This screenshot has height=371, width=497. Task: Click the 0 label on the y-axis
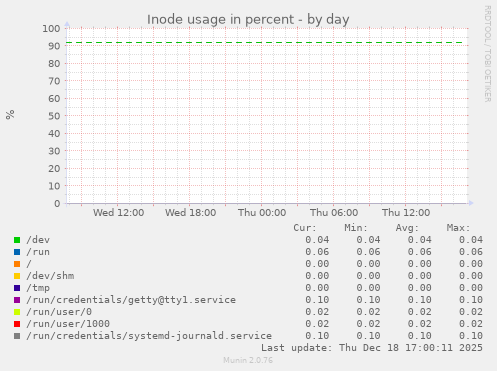57,203
